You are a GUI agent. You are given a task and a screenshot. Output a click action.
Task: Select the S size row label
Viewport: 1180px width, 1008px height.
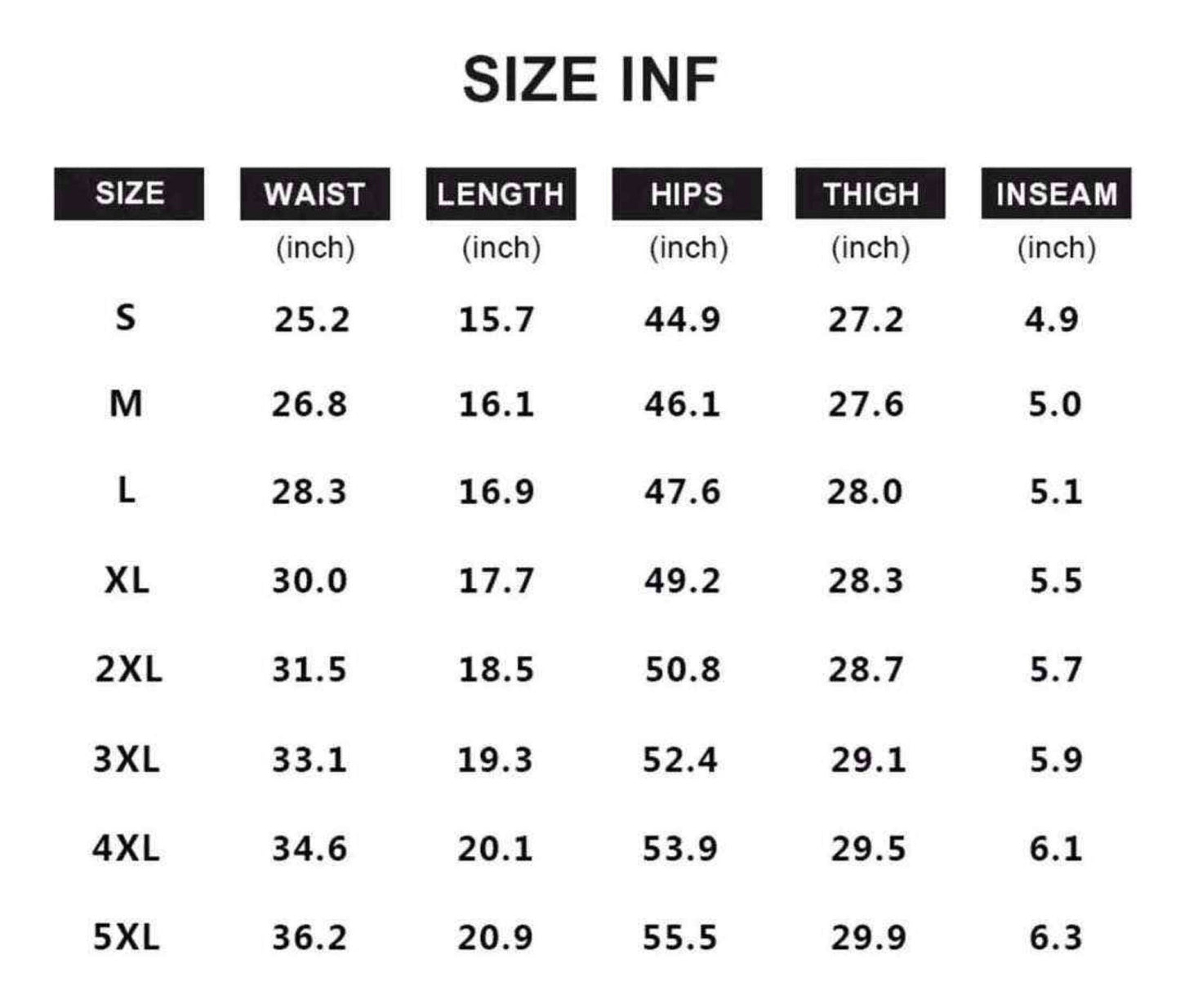125,317
